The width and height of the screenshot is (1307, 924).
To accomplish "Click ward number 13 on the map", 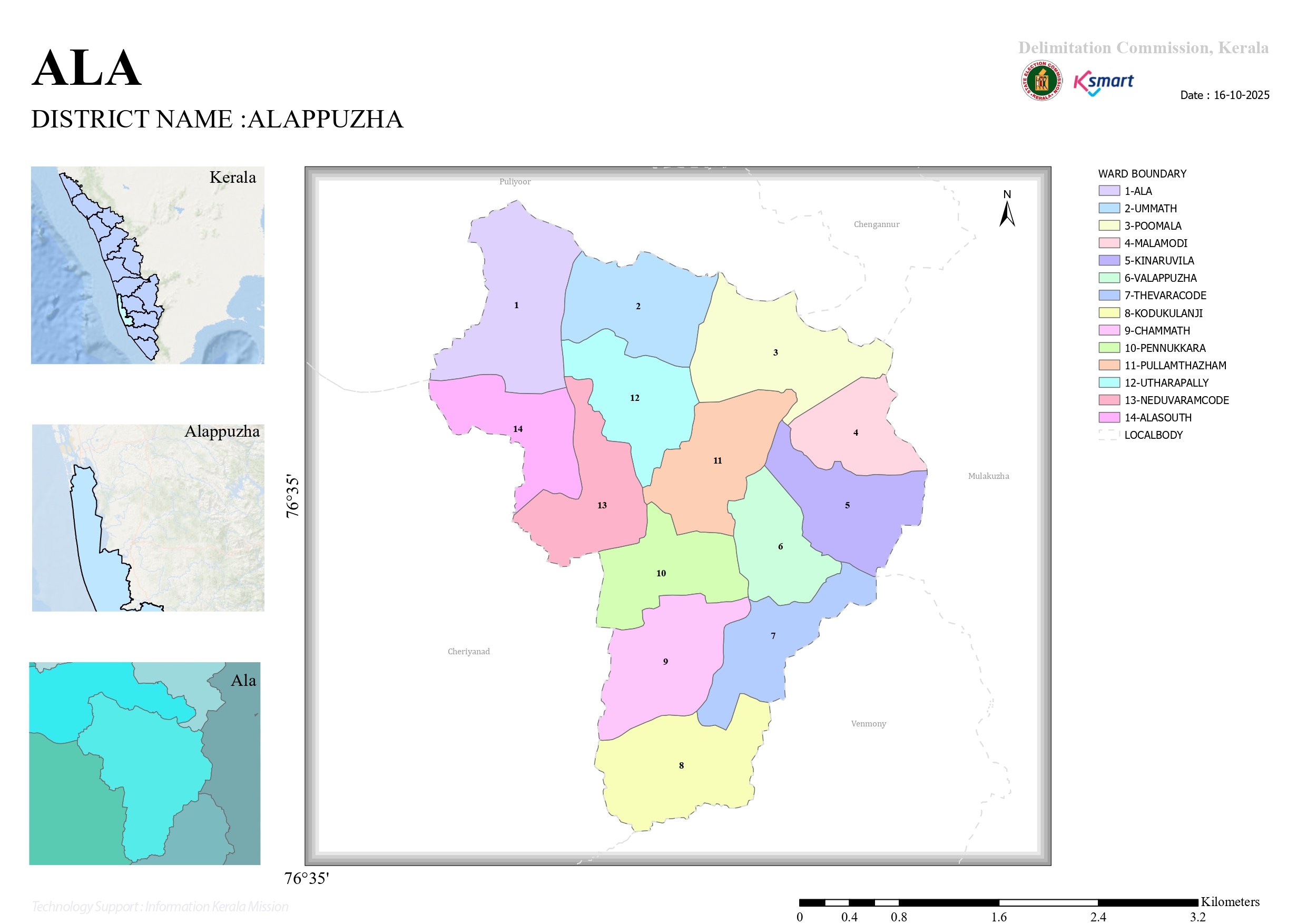I will click(x=602, y=506).
